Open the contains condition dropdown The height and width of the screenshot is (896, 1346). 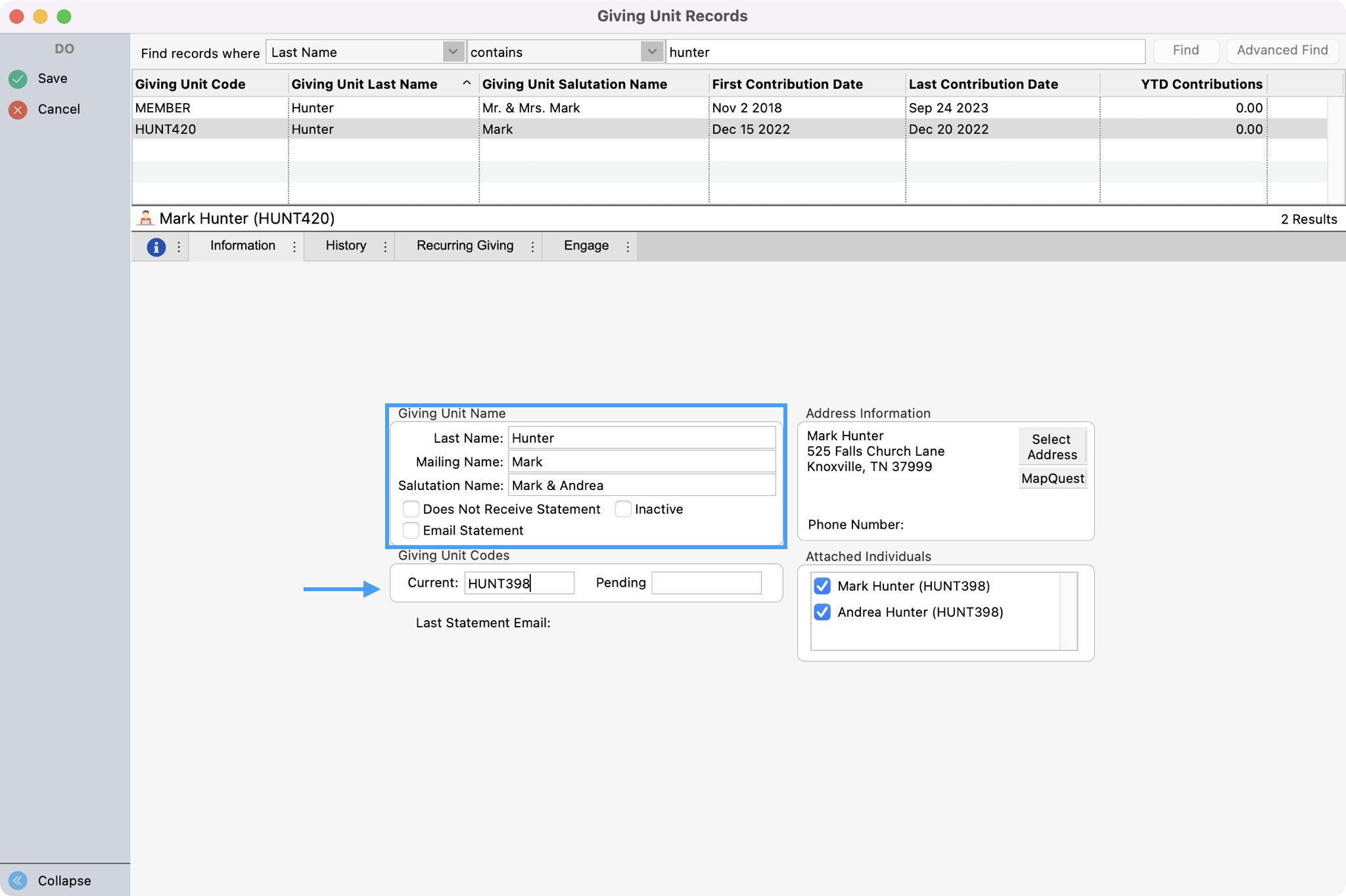tap(651, 52)
